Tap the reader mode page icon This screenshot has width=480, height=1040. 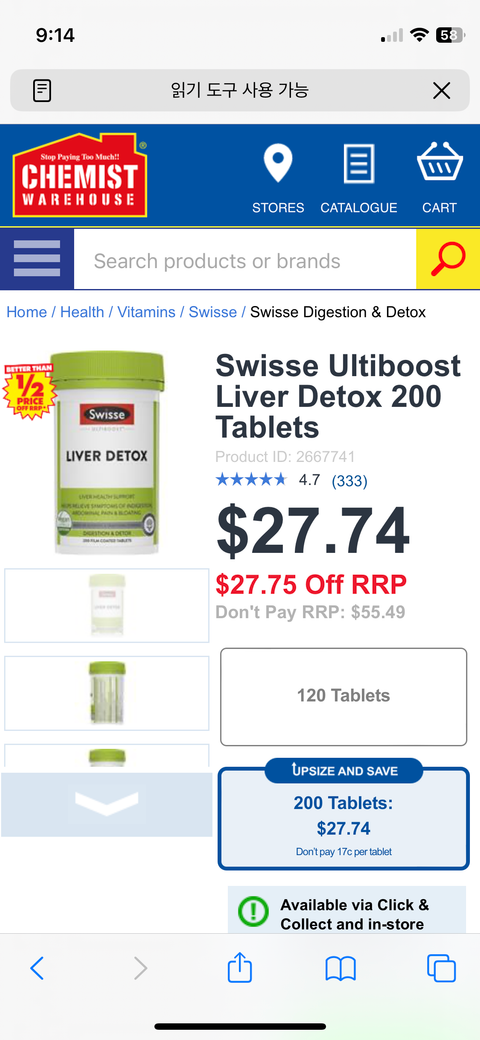[x=42, y=90]
